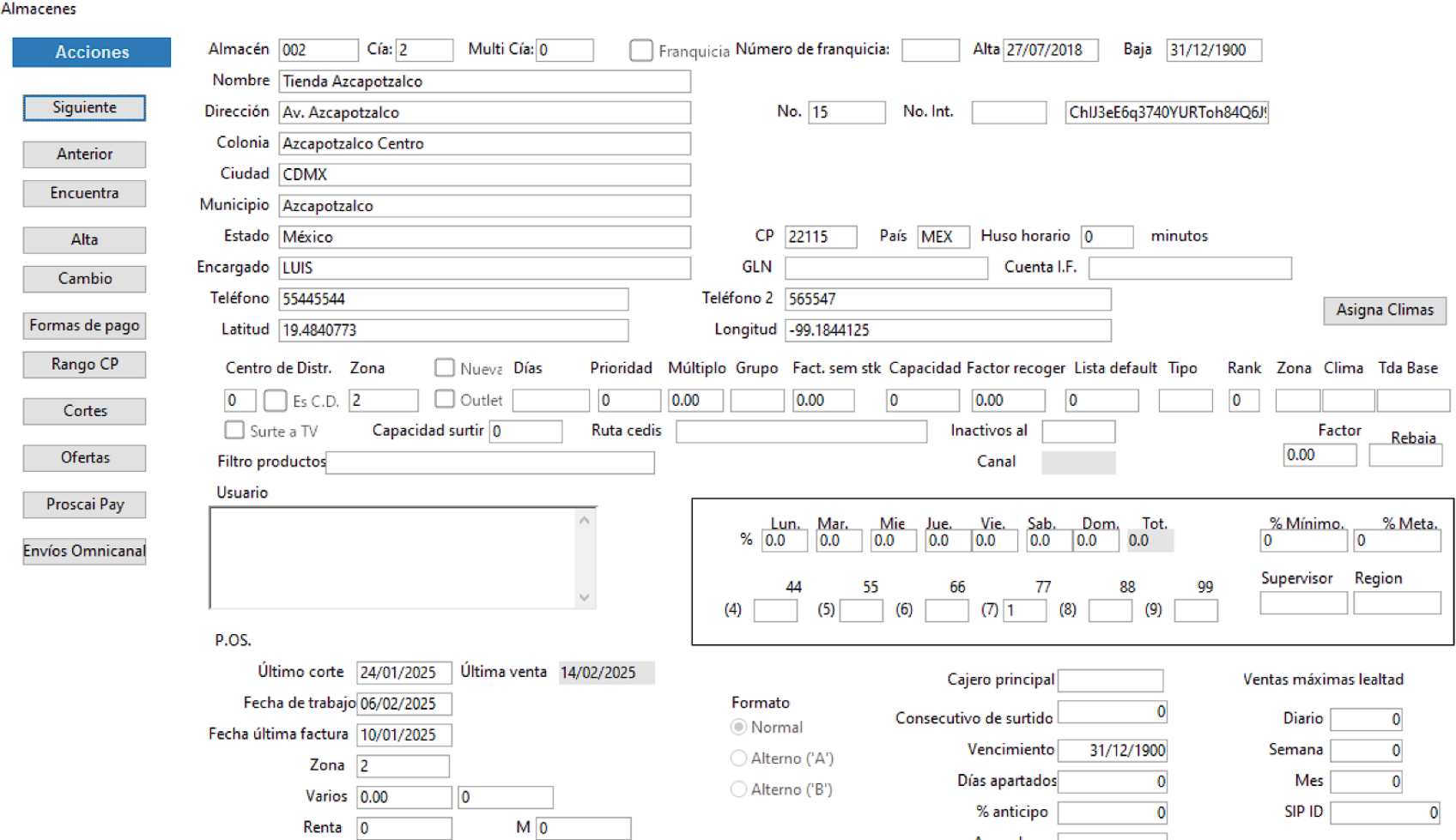
Task: Click the Colonia field
Action: [x=485, y=144]
